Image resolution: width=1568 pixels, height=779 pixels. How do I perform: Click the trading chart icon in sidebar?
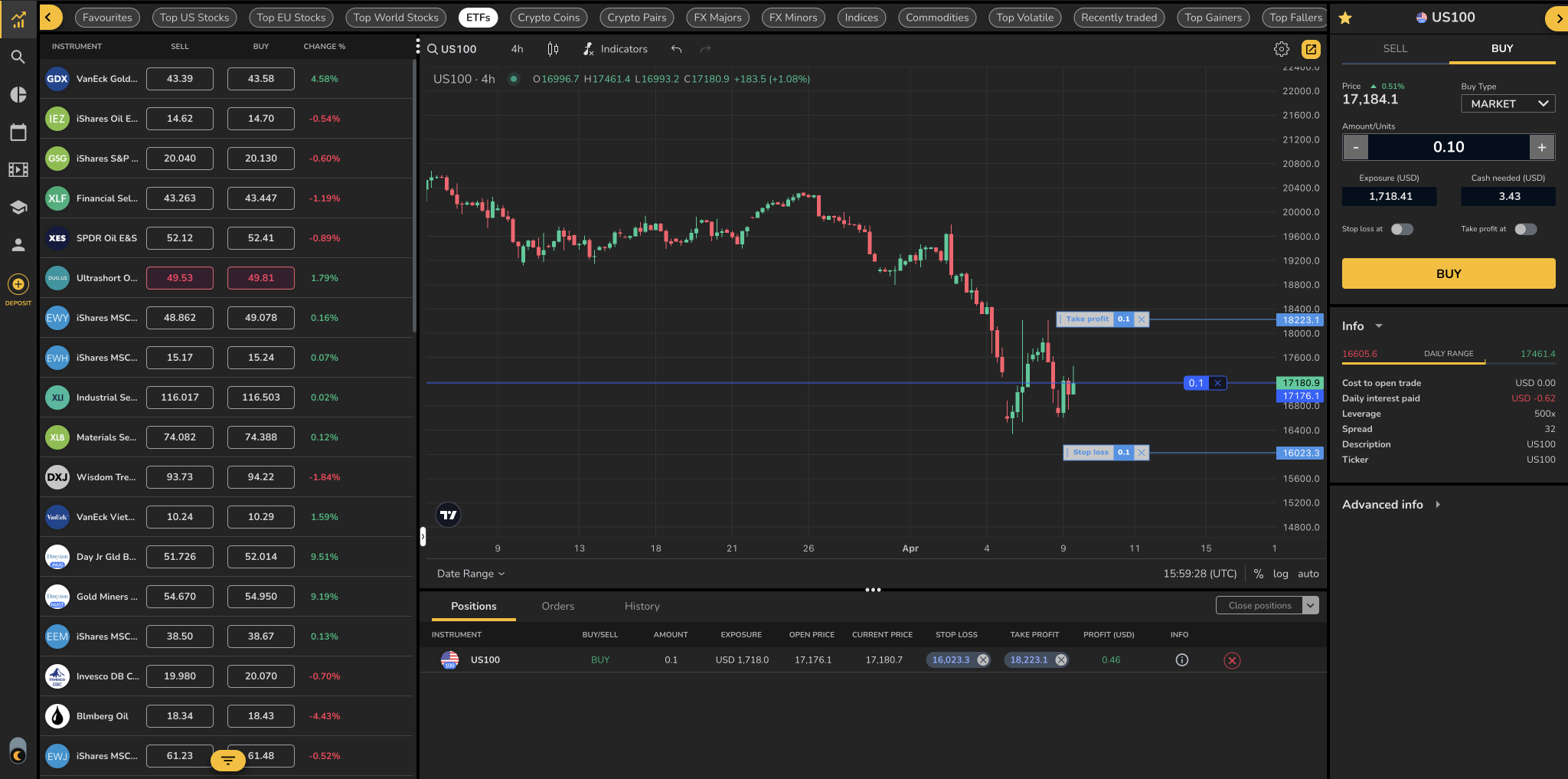click(18, 19)
